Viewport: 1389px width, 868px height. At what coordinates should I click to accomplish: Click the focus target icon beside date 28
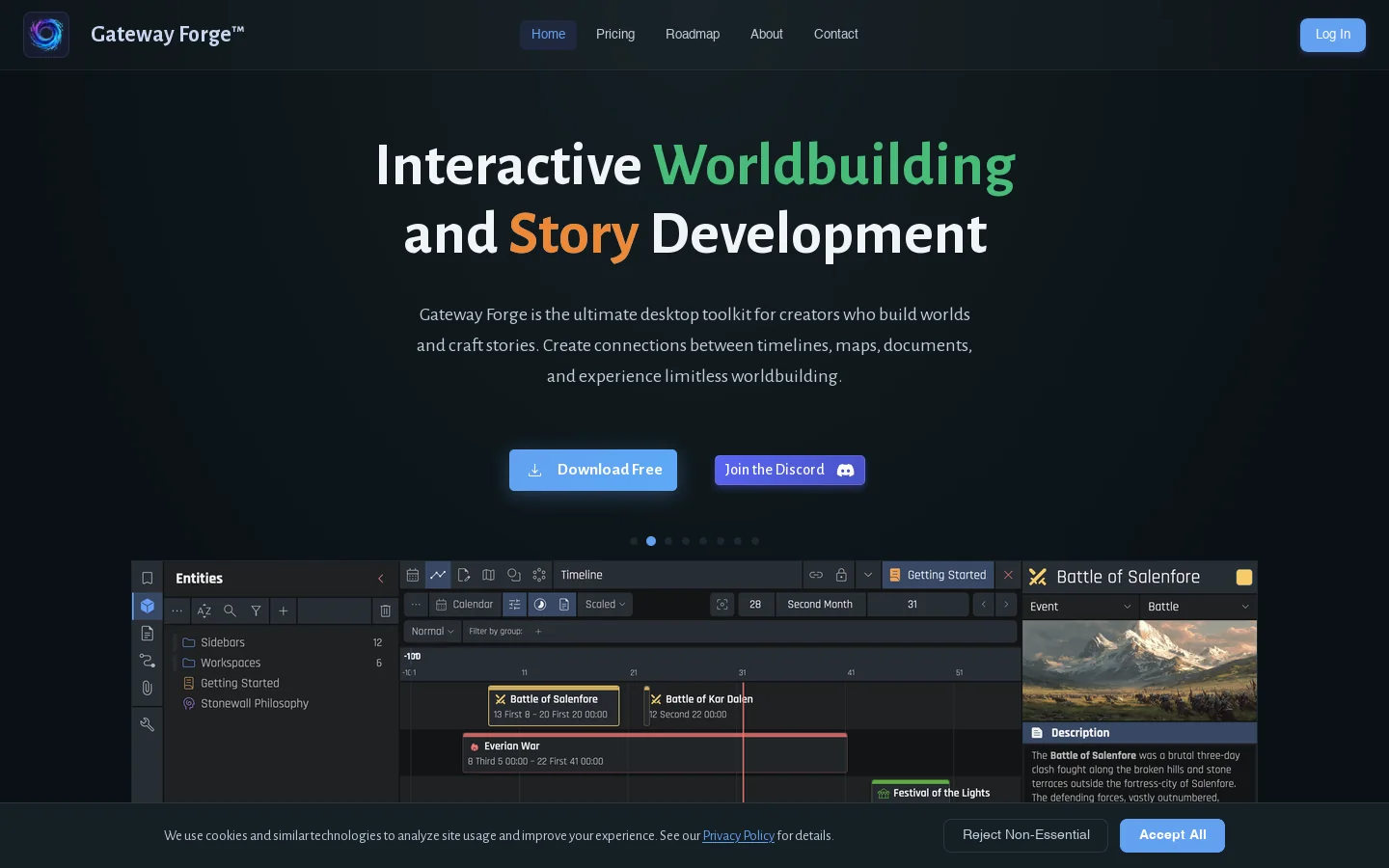click(x=722, y=605)
